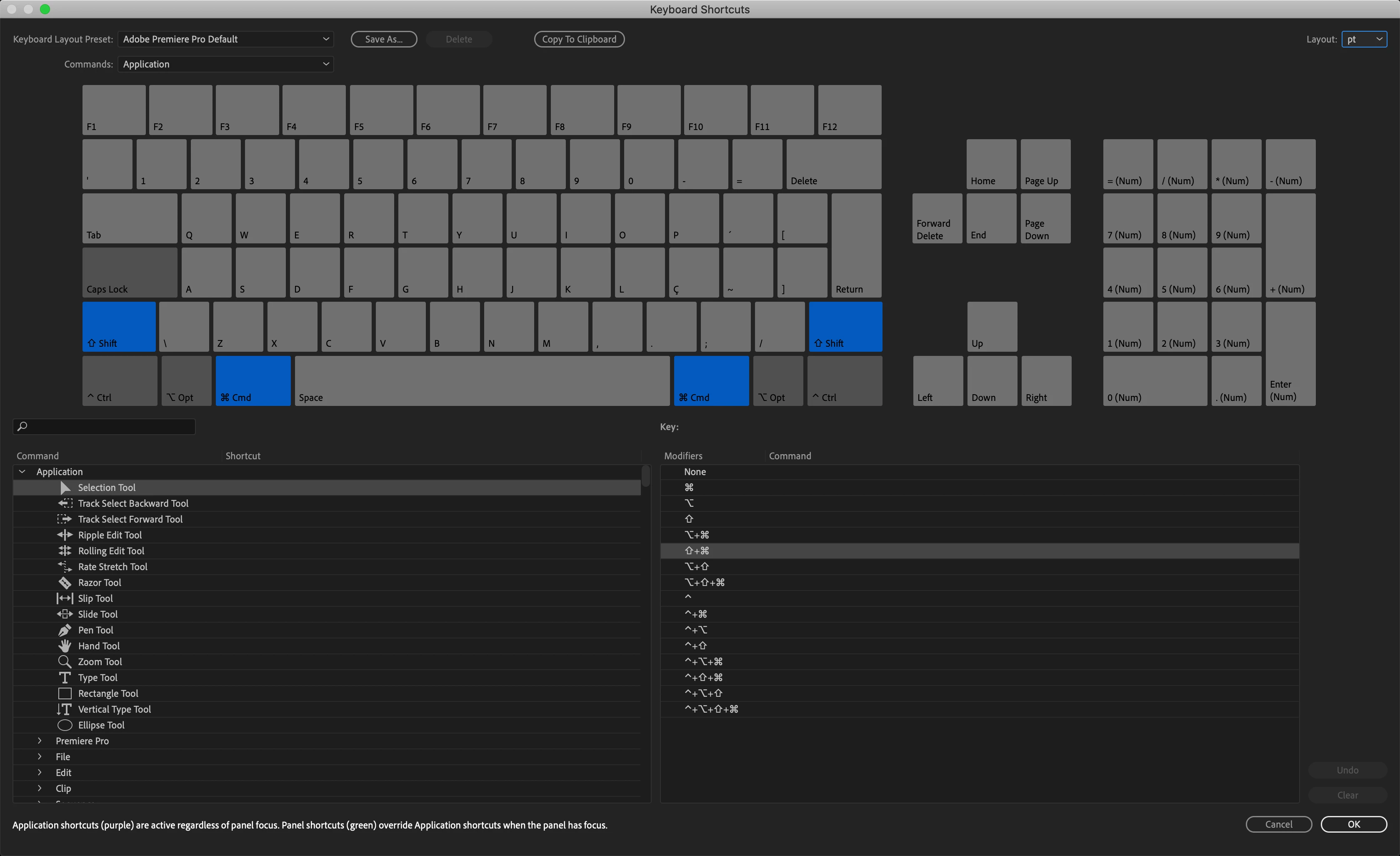Click the Type Tool icon
The height and width of the screenshot is (856, 1400).
click(x=65, y=678)
